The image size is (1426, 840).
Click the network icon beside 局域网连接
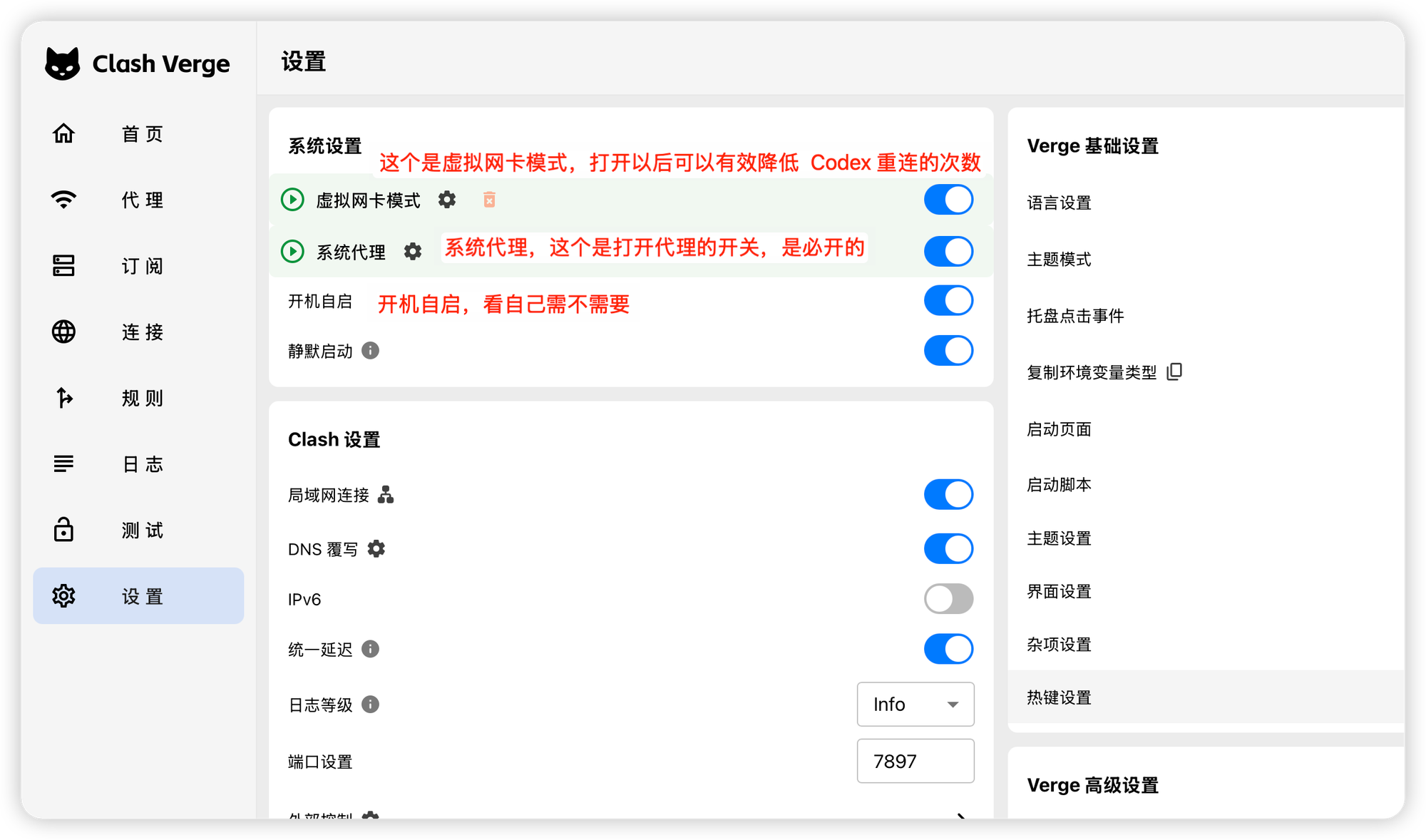tap(386, 494)
